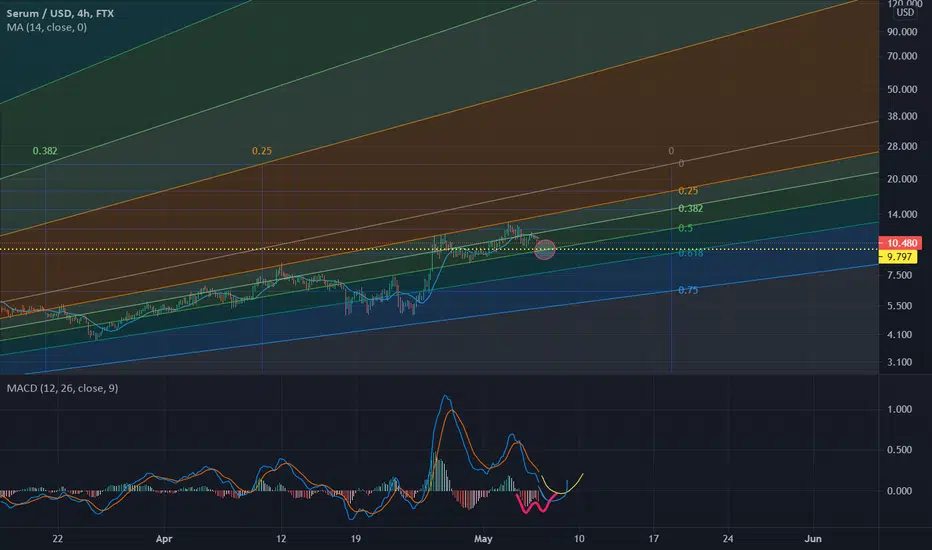Select the red circle drawing on the price chart

click(x=544, y=250)
